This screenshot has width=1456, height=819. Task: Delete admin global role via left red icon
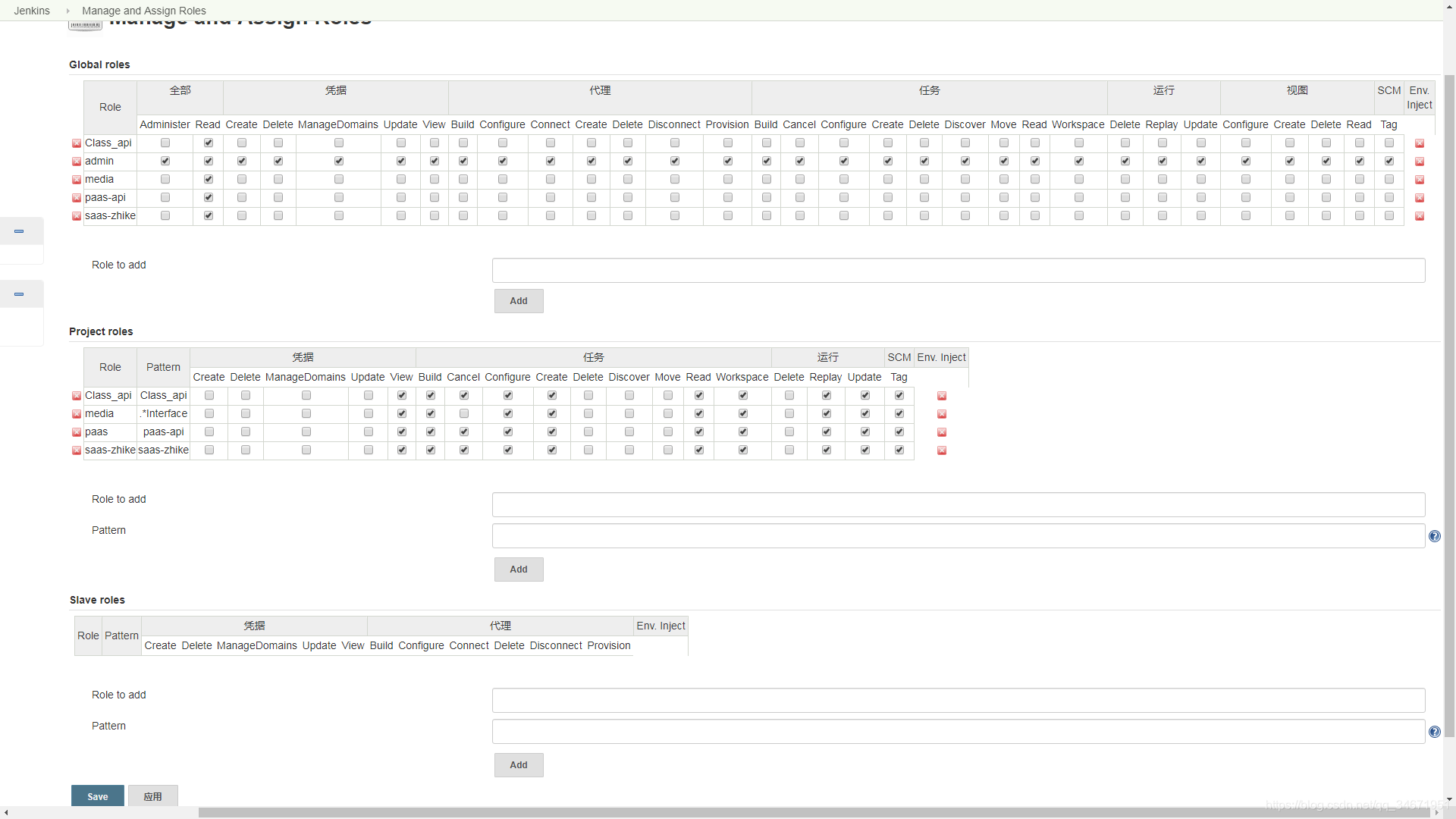(77, 162)
